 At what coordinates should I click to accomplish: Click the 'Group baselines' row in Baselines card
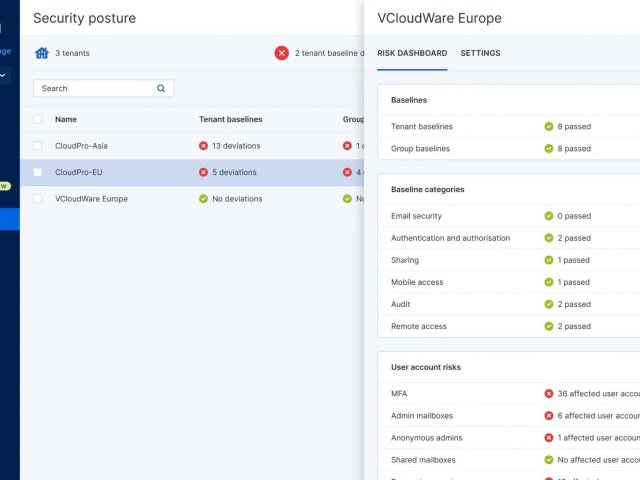(509, 149)
